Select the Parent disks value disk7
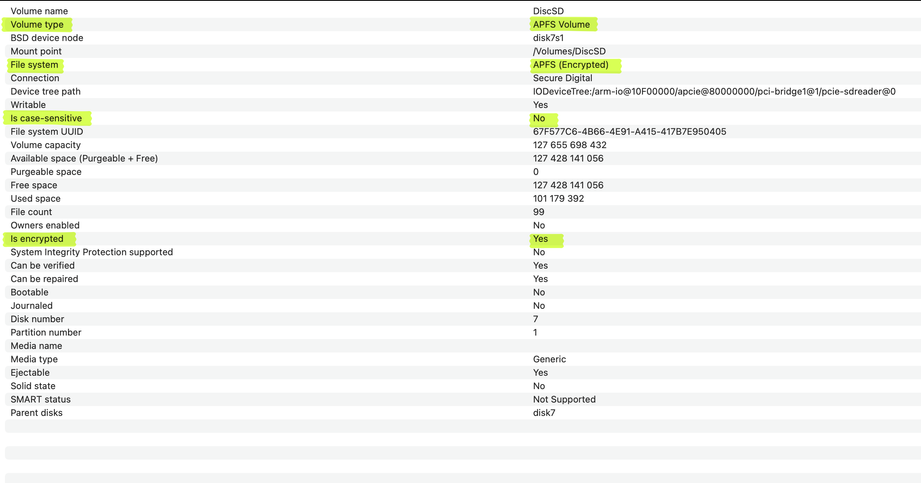The width and height of the screenshot is (921, 483). tap(544, 413)
